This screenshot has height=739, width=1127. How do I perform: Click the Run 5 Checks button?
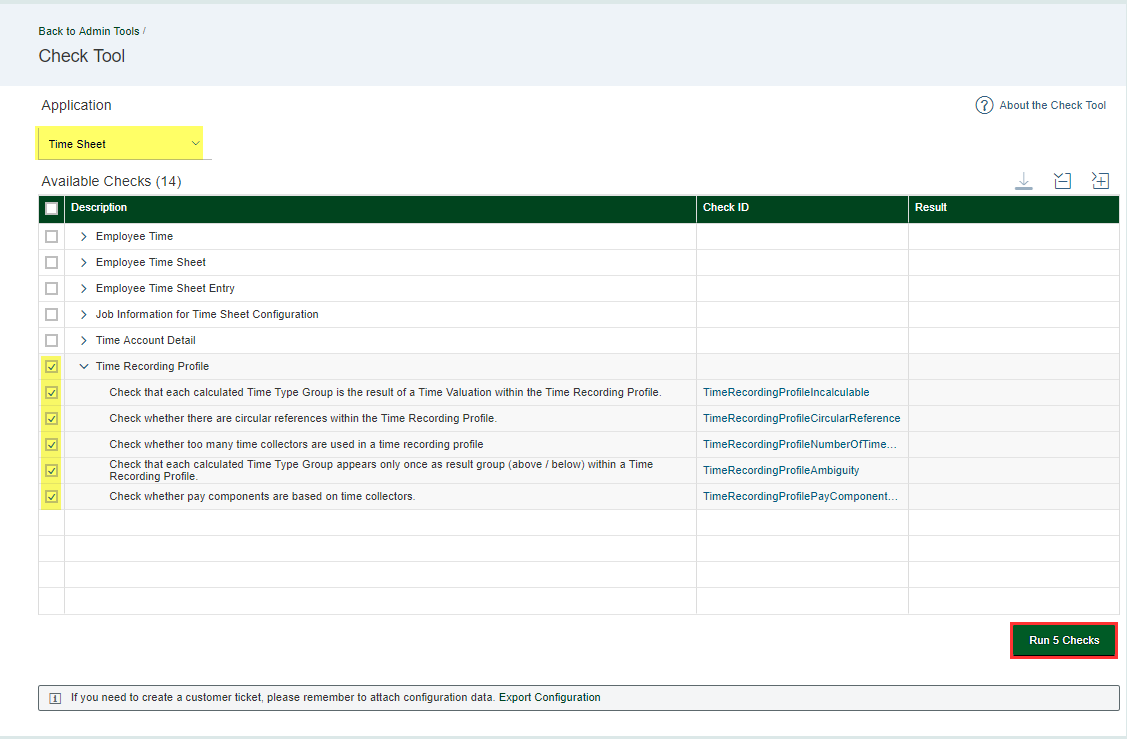coord(1064,640)
